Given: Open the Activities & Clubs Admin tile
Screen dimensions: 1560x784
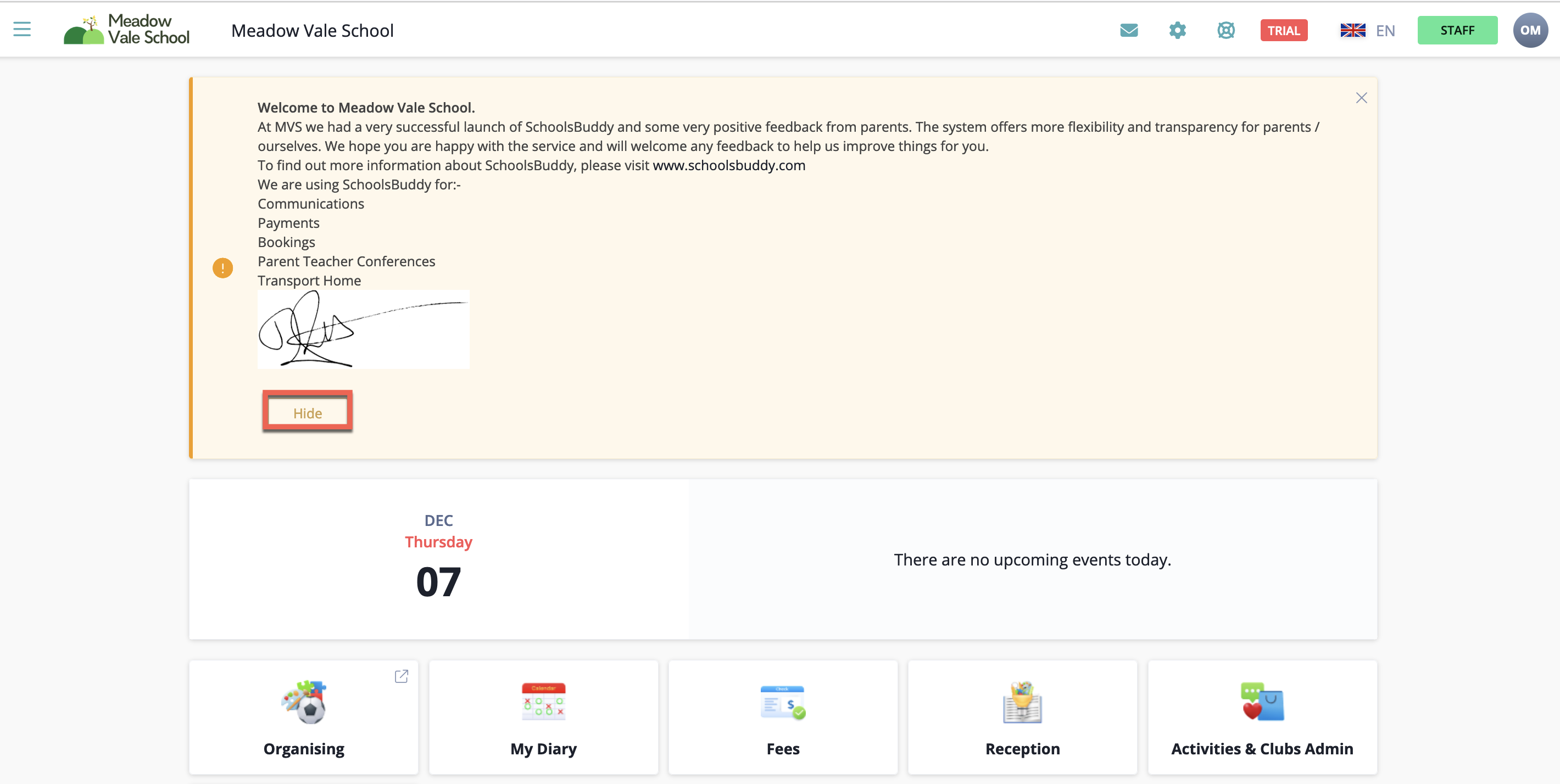Looking at the screenshot, I should (1262, 717).
